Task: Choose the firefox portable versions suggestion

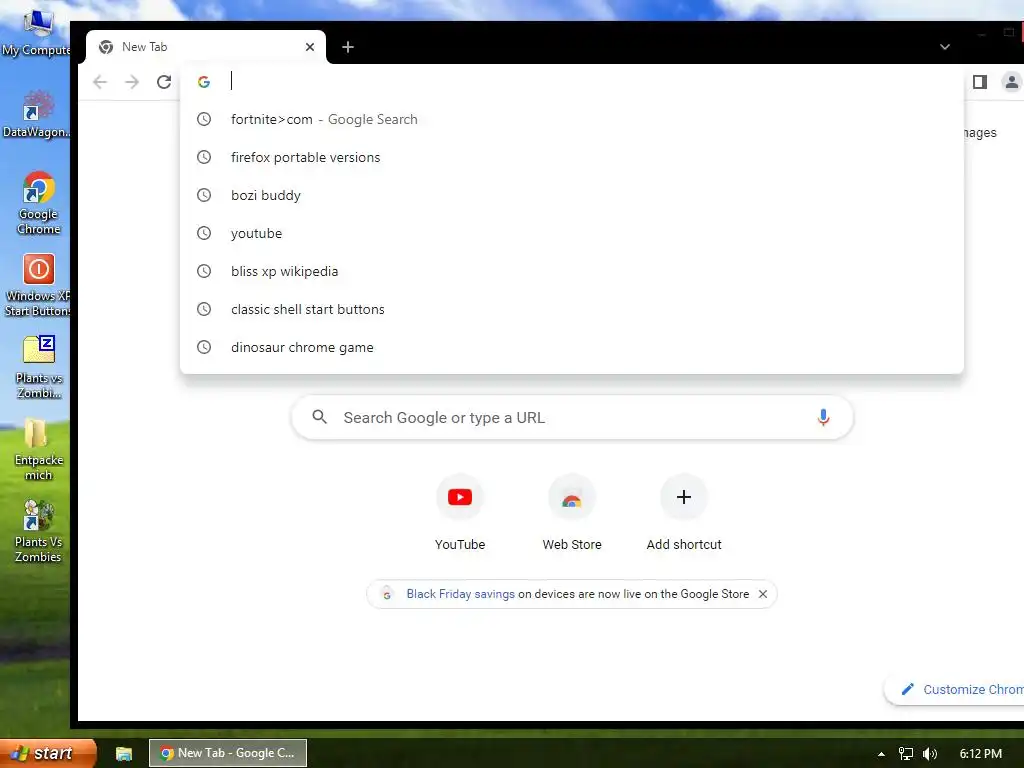Action: (571, 157)
